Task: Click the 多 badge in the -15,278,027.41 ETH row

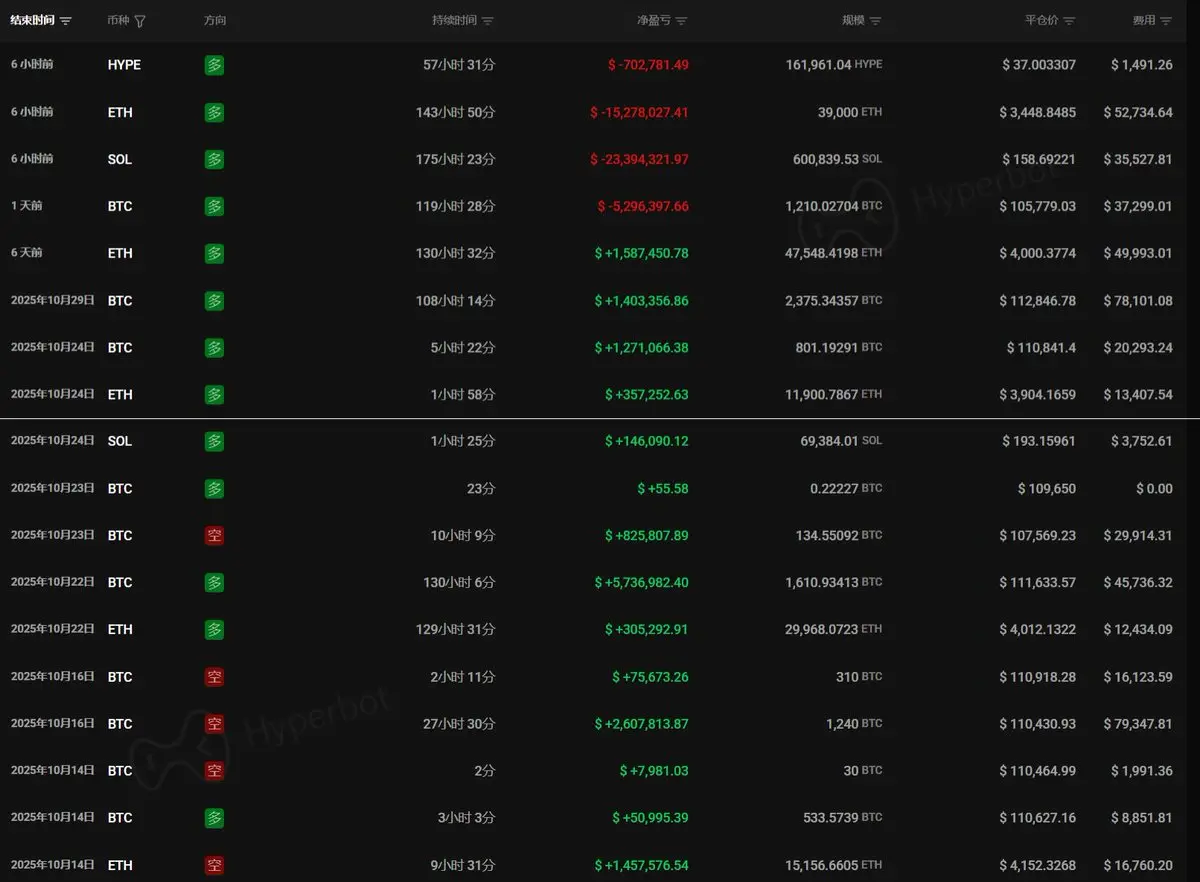Action: point(214,113)
